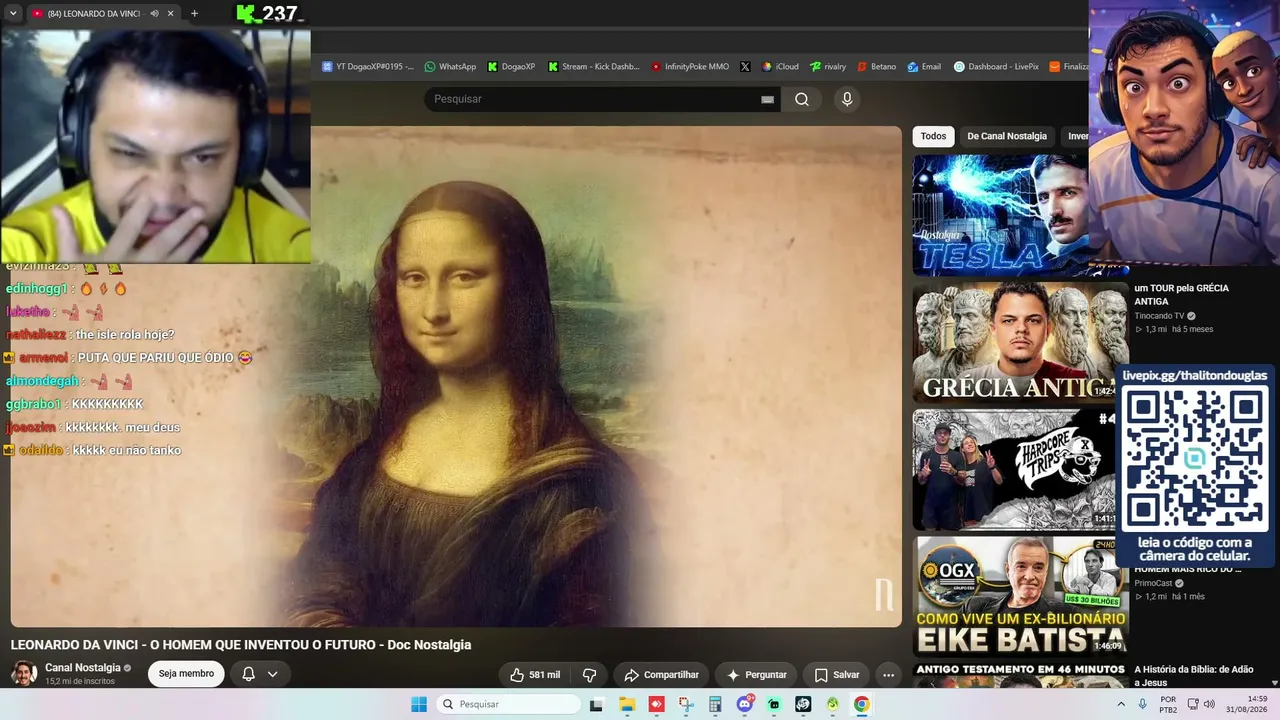Image resolution: width=1280 pixels, height=720 pixels.
Task: Open the Email bookmark
Action: tap(924, 67)
